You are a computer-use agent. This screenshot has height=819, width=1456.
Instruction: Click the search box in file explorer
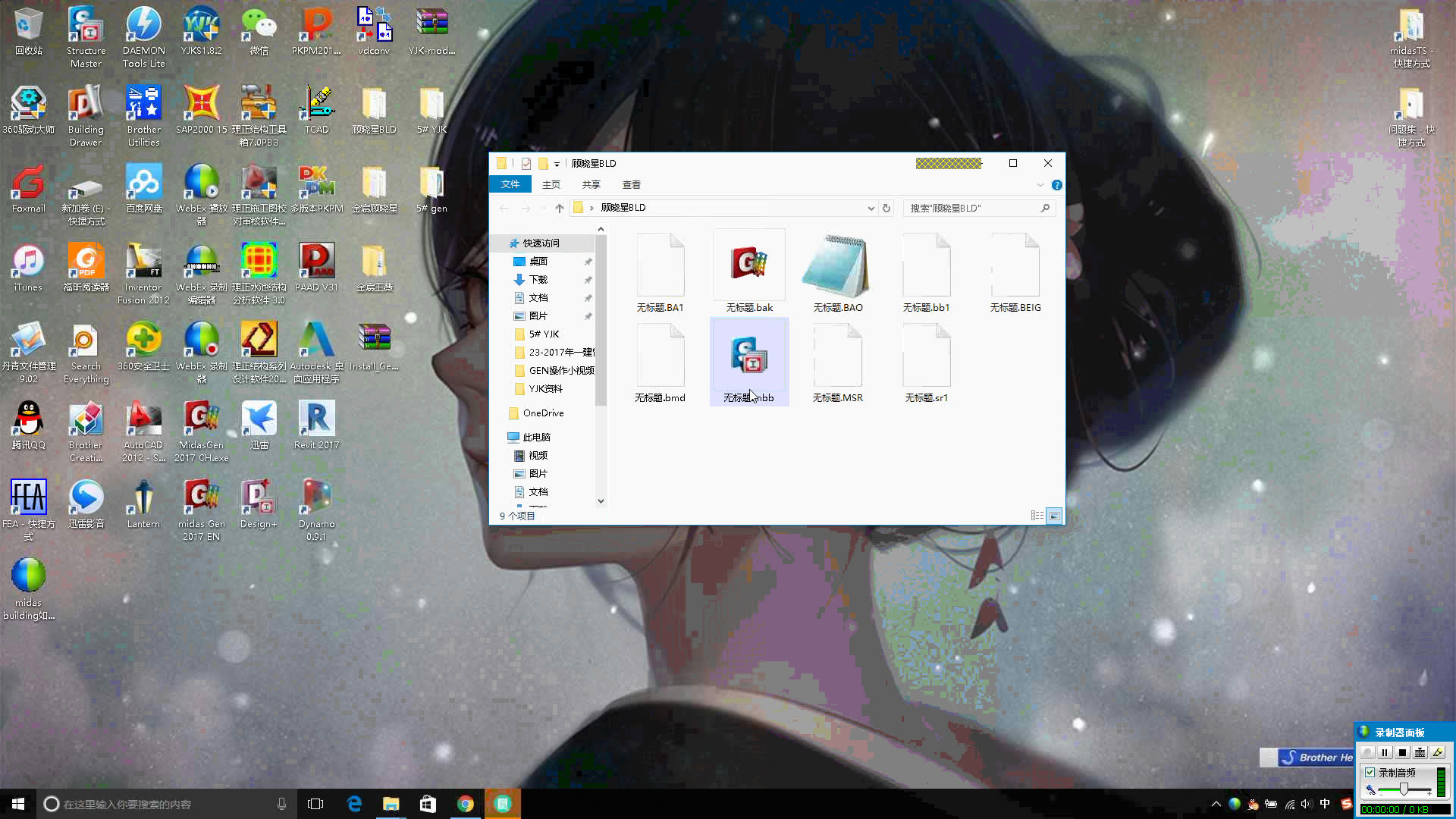click(975, 207)
